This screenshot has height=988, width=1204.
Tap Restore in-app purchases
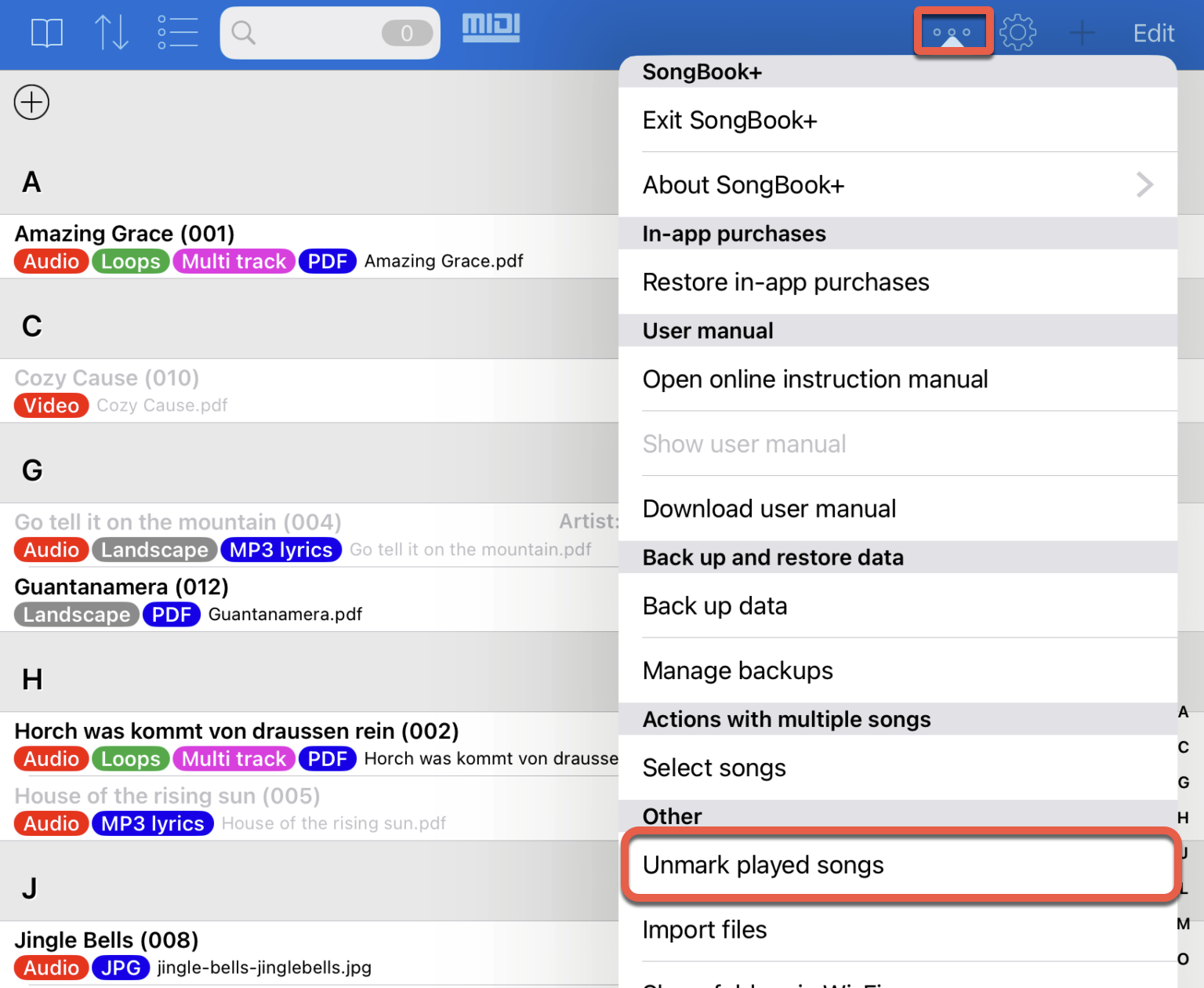tap(898, 282)
